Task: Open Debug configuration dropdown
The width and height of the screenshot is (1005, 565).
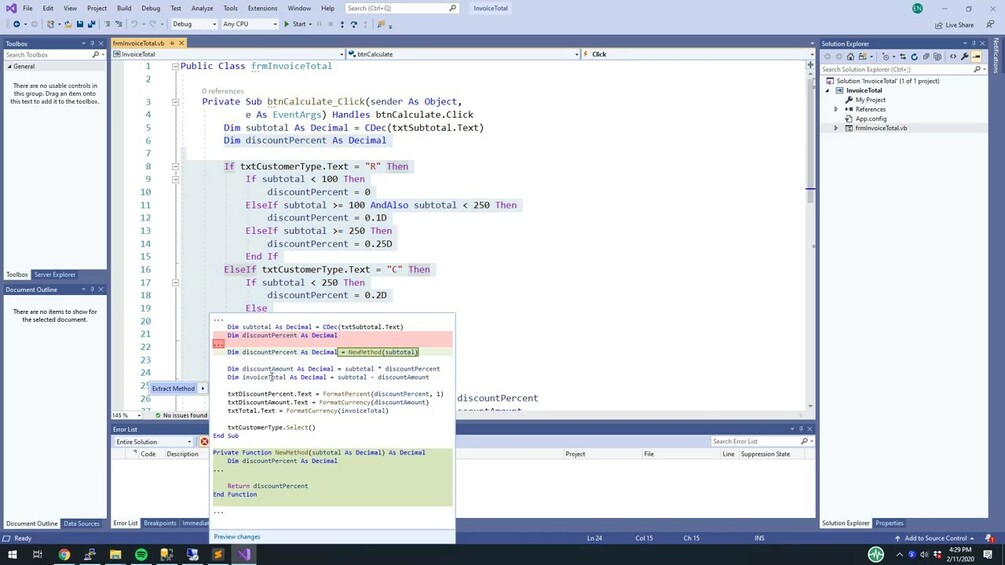Action: pyautogui.click(x=194, y=24)
